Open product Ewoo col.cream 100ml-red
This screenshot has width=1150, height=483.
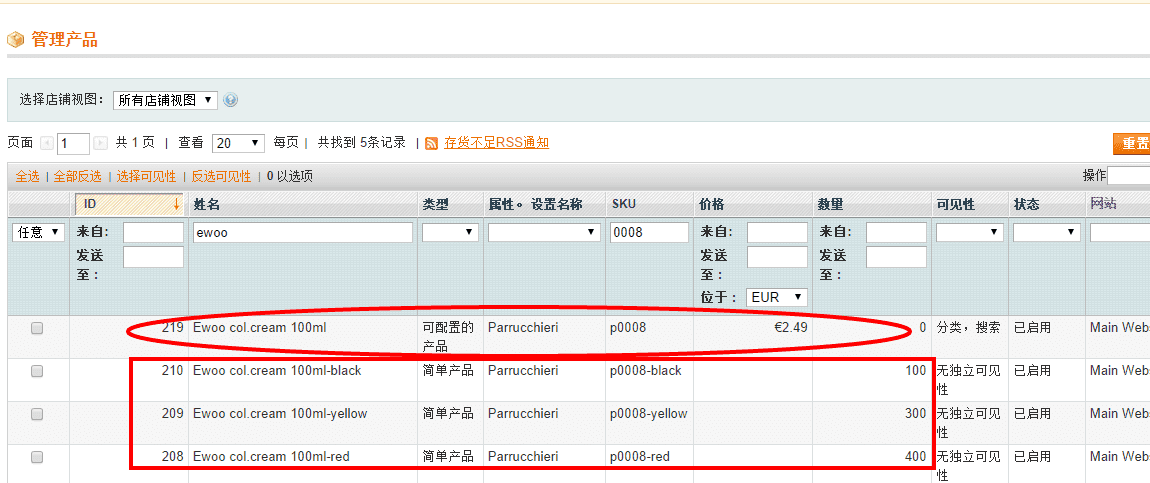point(271,457)
